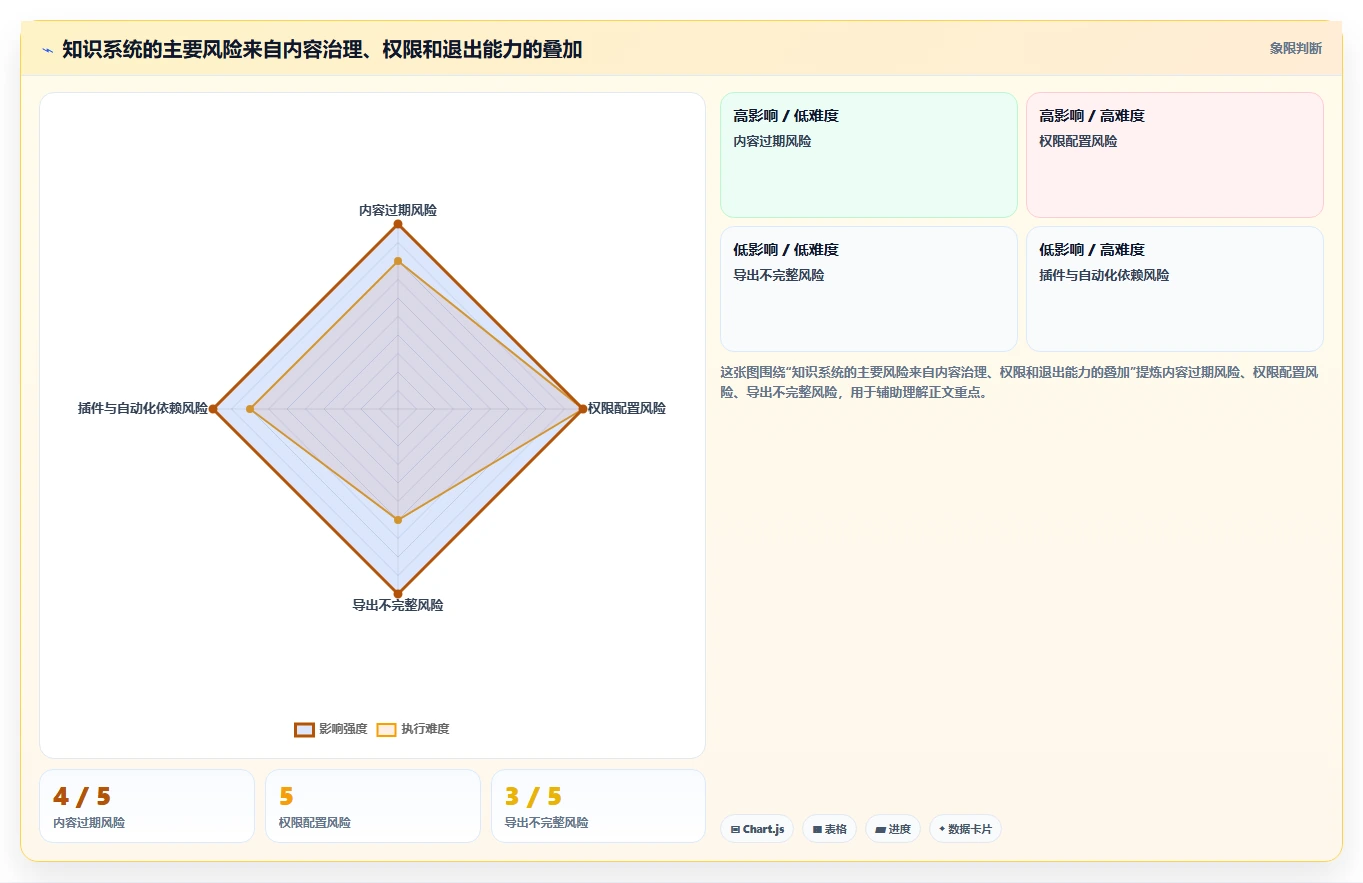Toggle 执行难度 legend series
This screenshot has height=883, width=1363.
tap(413, 729)
